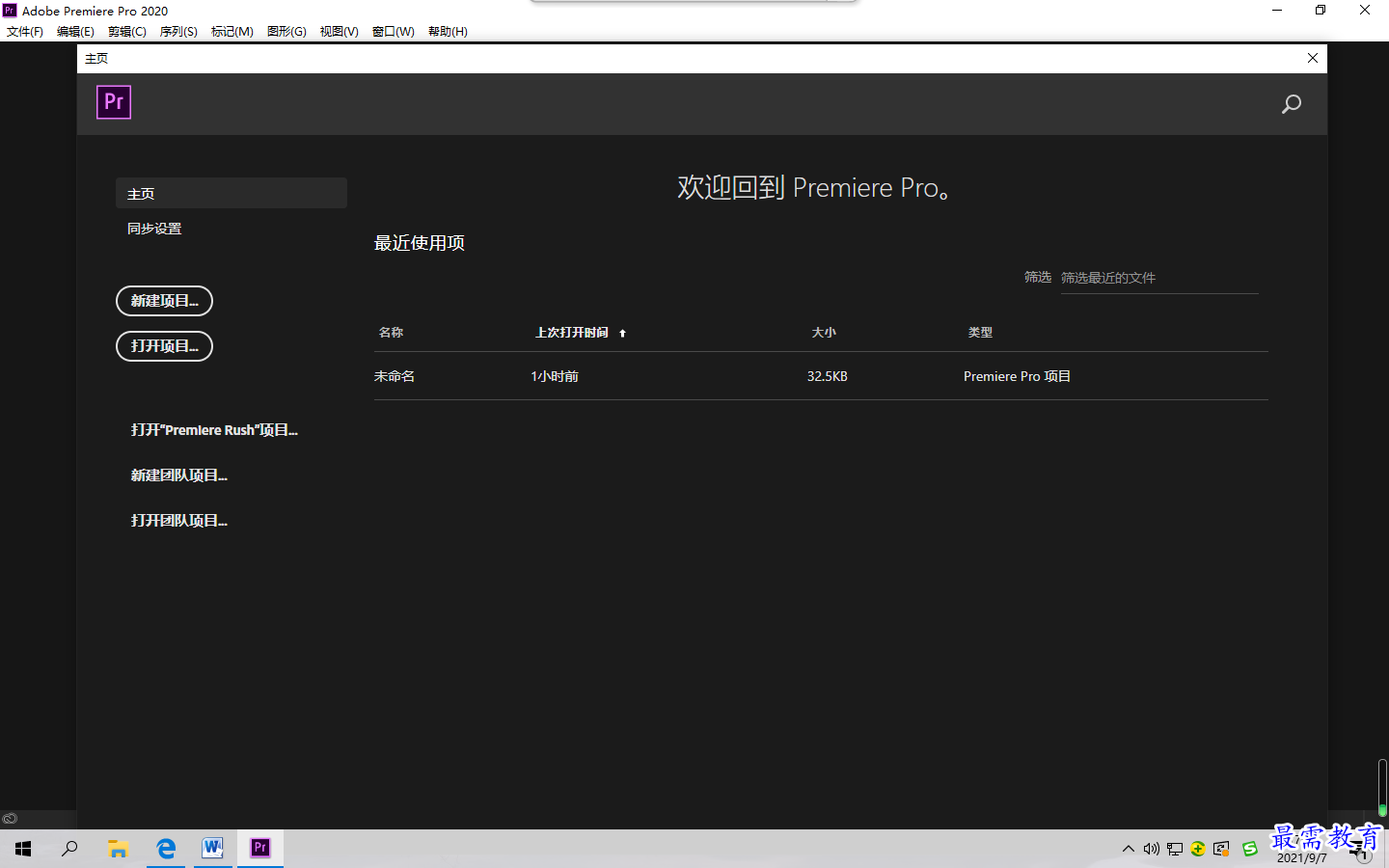Click the 2021/9/7 taskbar date

[x=1301, y=858]
